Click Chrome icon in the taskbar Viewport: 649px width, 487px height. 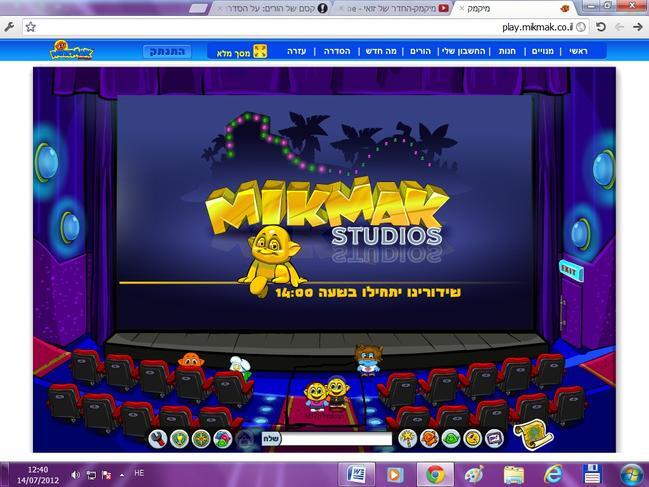pyautogui.click(x=435, y=475)
